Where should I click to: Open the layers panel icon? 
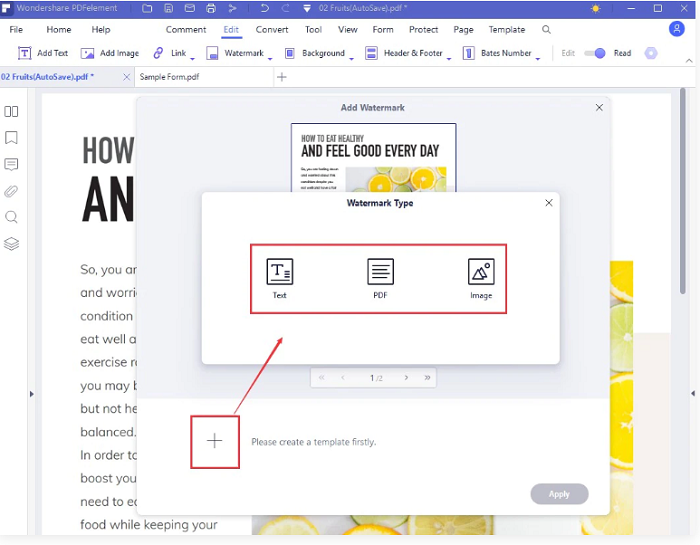pyautogui.click(x=11, y=244)
